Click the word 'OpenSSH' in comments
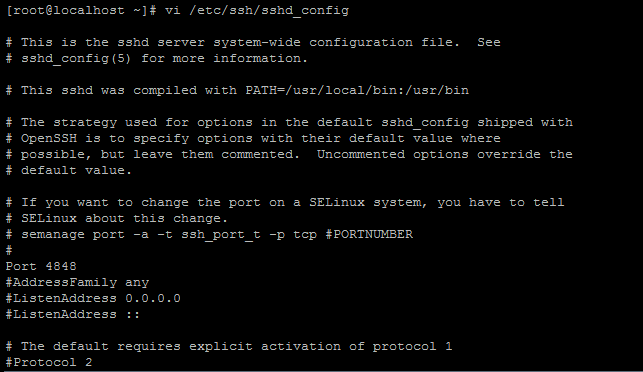Viewport: 643px width, 372px height. [49, 138]
